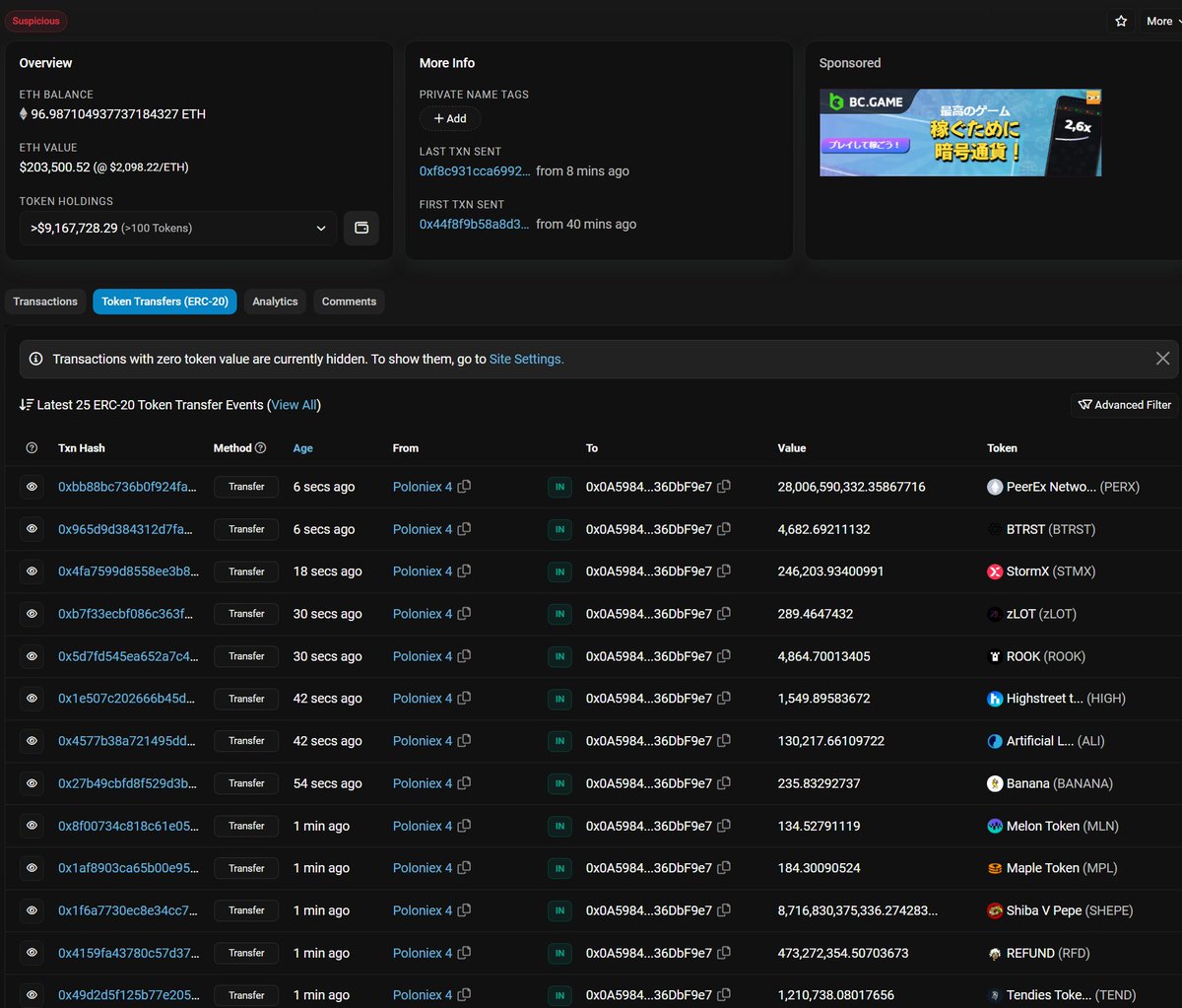Image resolution: width=1182 pixels, height=1008 pixels.
Task: Click the info icon in the hidden transactions notice
Action: pos(36,360)
